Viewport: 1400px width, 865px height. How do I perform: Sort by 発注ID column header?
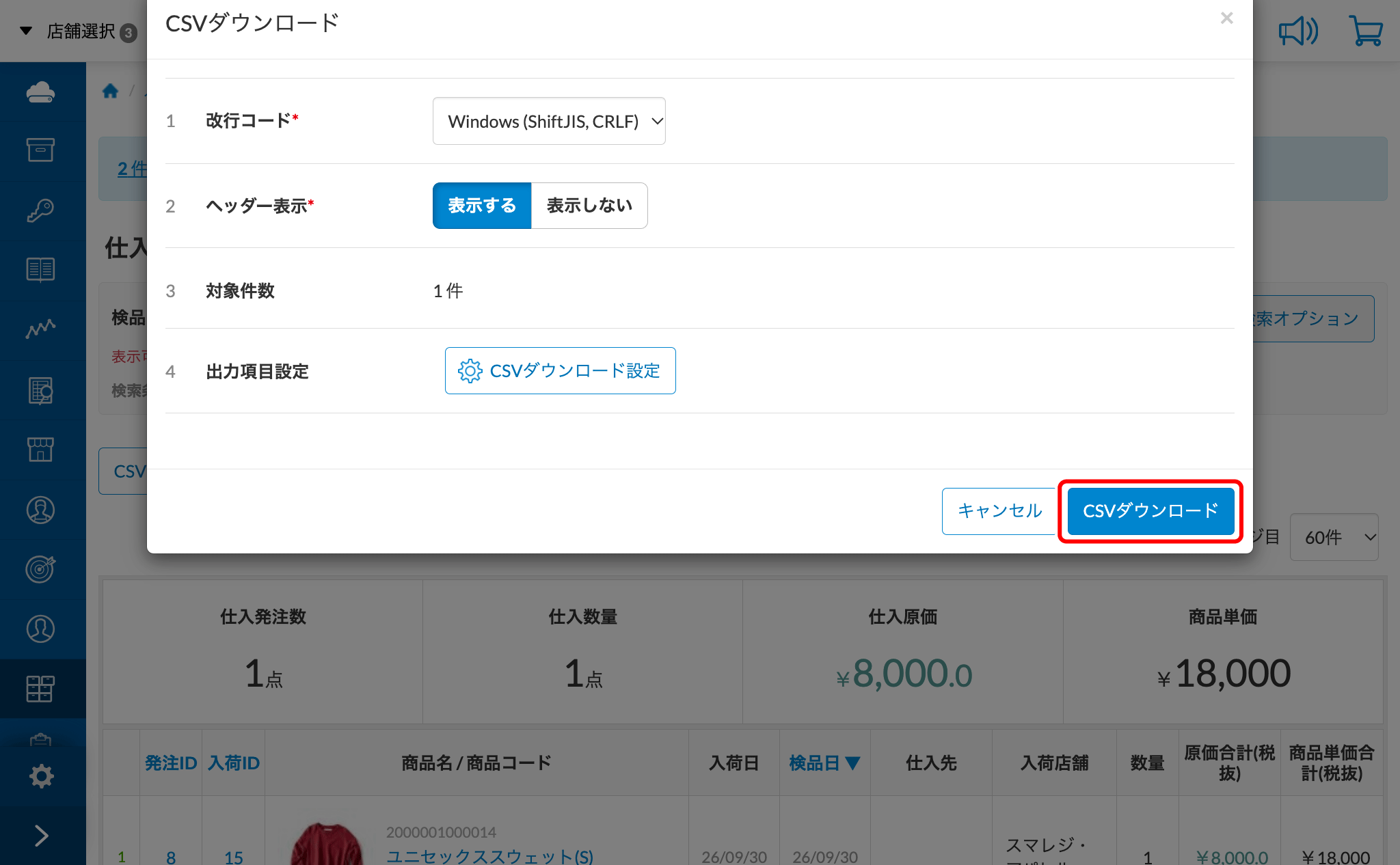point(171,763)
